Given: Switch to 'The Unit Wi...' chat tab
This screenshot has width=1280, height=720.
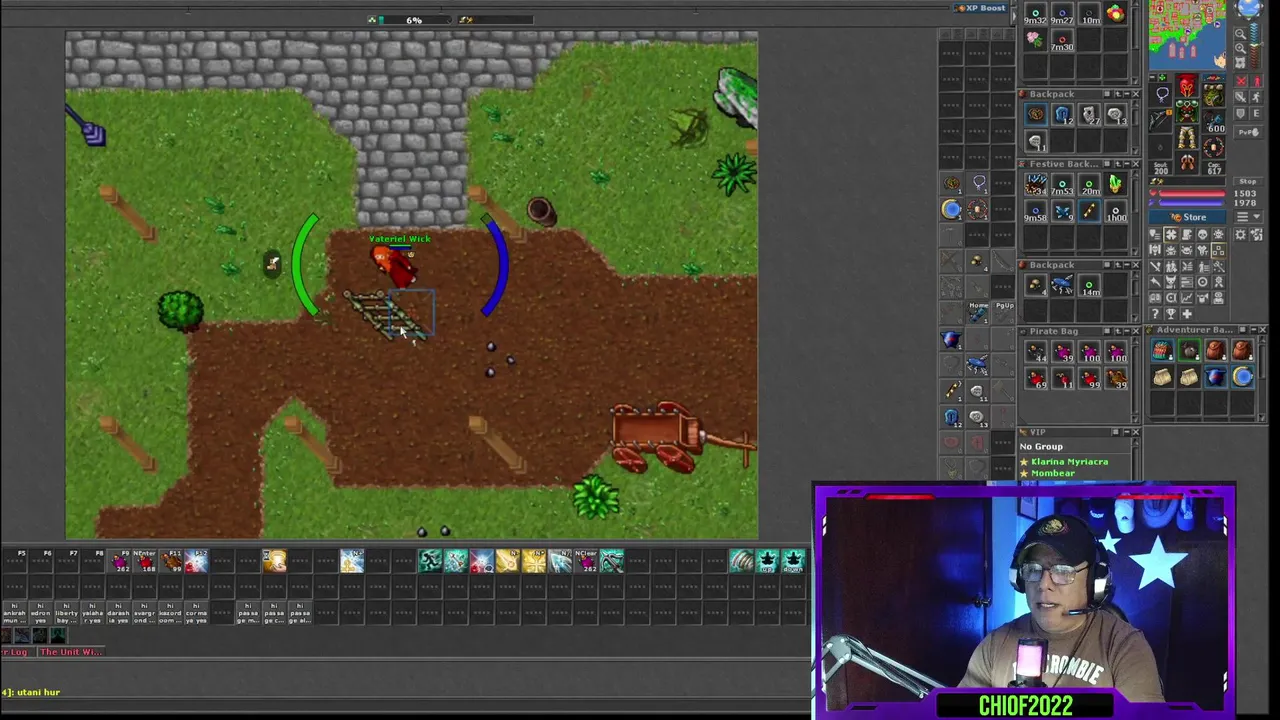Looking at the screenshot, I should [71, 652].
